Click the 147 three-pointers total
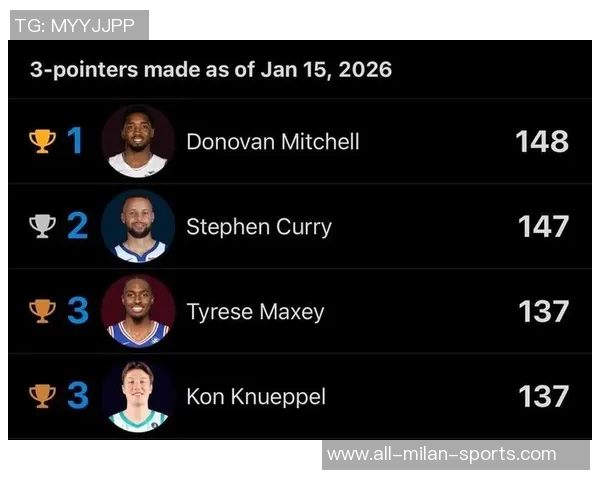The height and width of the screenshot is (480, 600). click(543, 226)
